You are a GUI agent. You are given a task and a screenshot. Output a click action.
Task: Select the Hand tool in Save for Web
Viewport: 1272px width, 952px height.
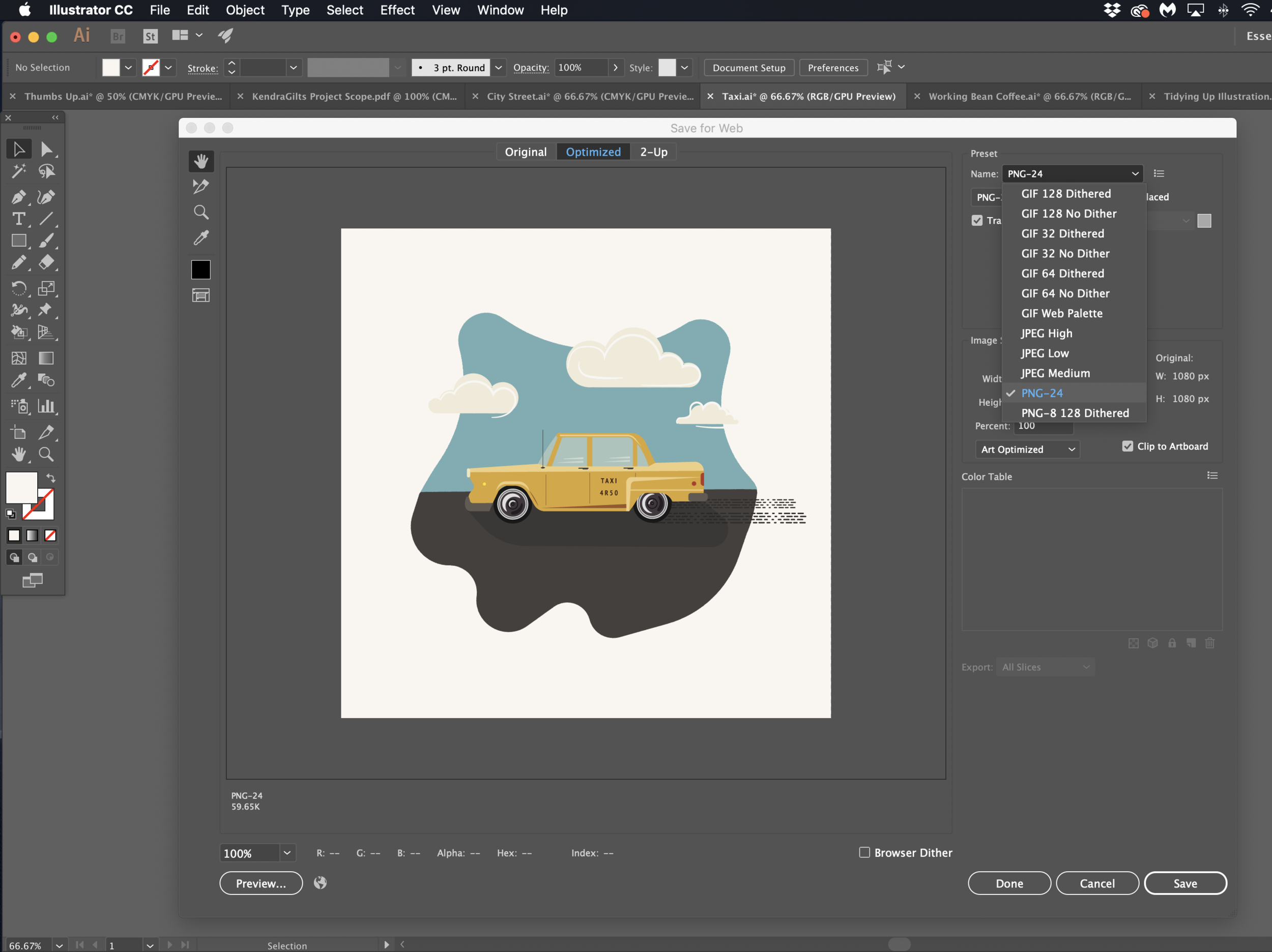tap(200, 161)
